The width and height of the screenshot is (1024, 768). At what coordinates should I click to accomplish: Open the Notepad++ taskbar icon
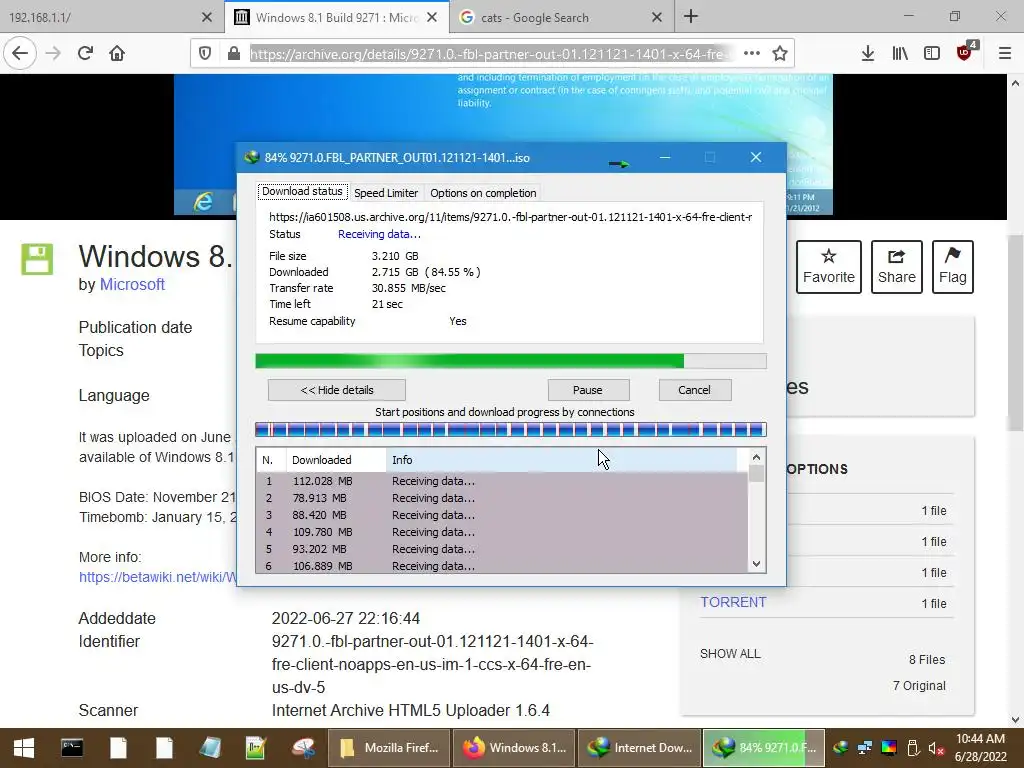(255, 748)
